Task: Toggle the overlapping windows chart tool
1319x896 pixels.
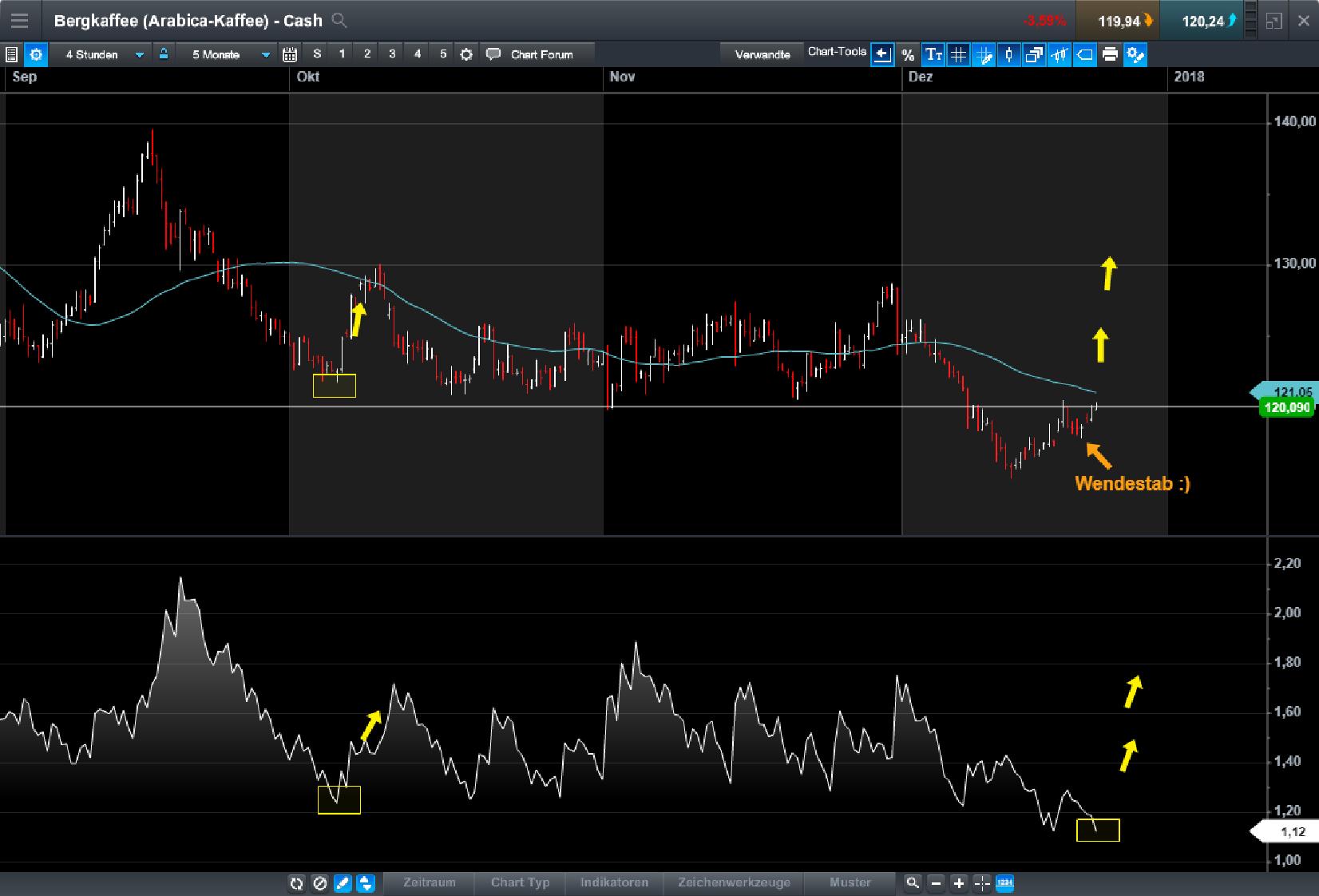Action: pos(1034,54)
